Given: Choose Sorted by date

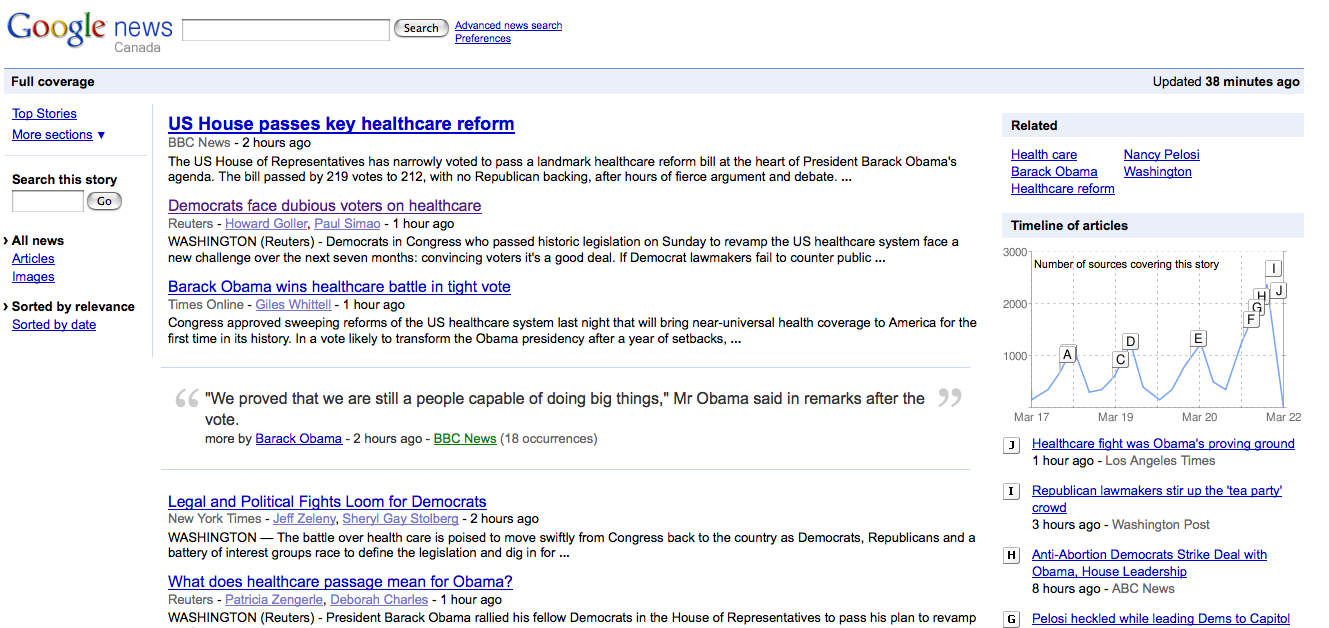Looking at the screenshot, I should [x=54, y=325].
